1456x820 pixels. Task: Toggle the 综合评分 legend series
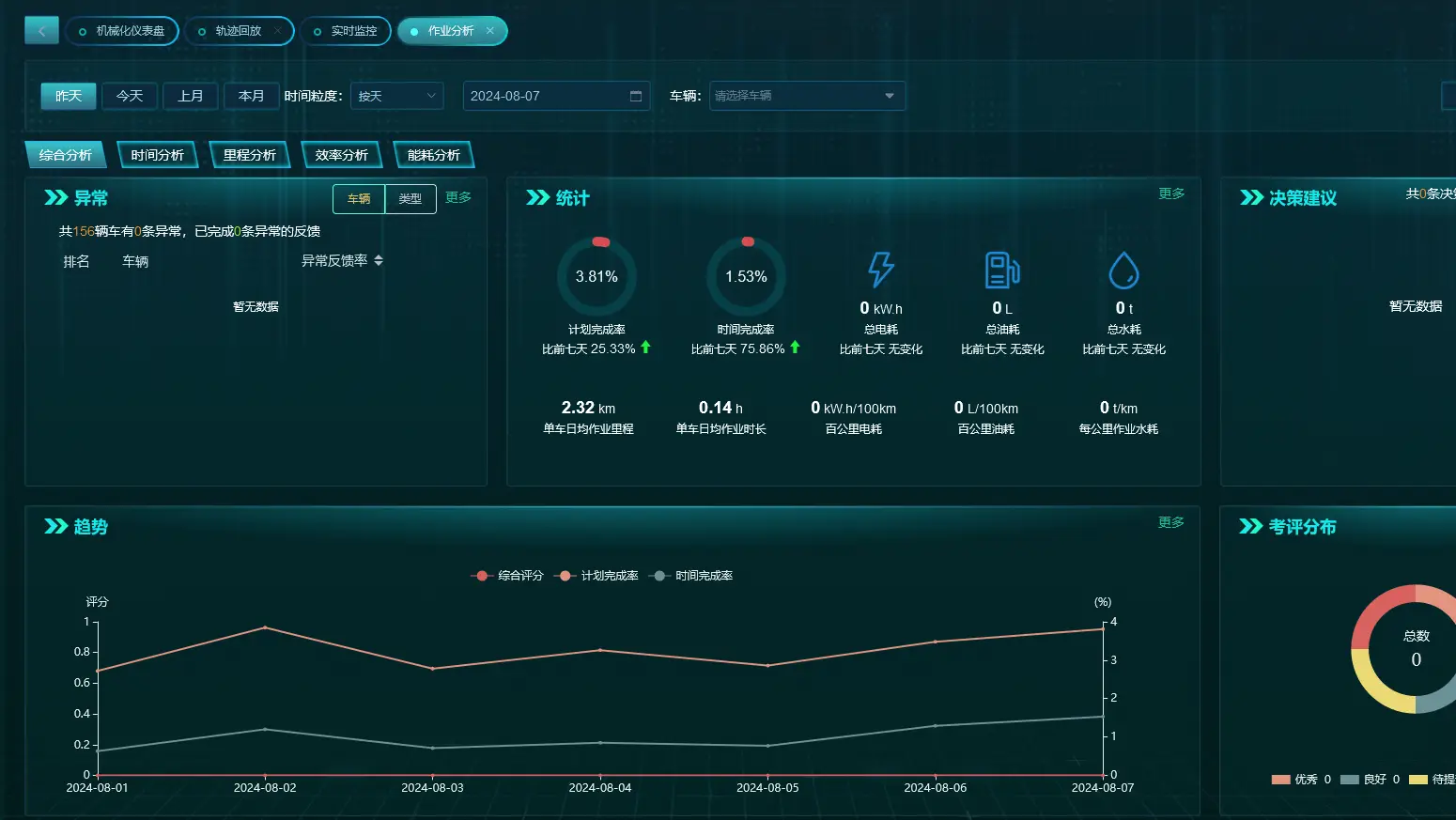tap(507, 576)
